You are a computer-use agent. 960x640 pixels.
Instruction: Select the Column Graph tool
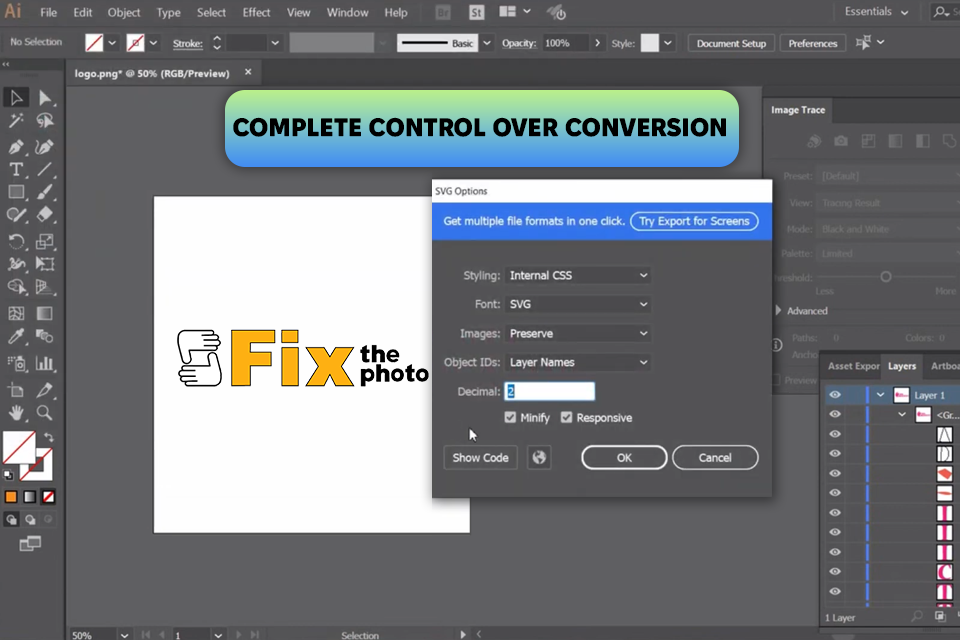[x=45, y=363]
